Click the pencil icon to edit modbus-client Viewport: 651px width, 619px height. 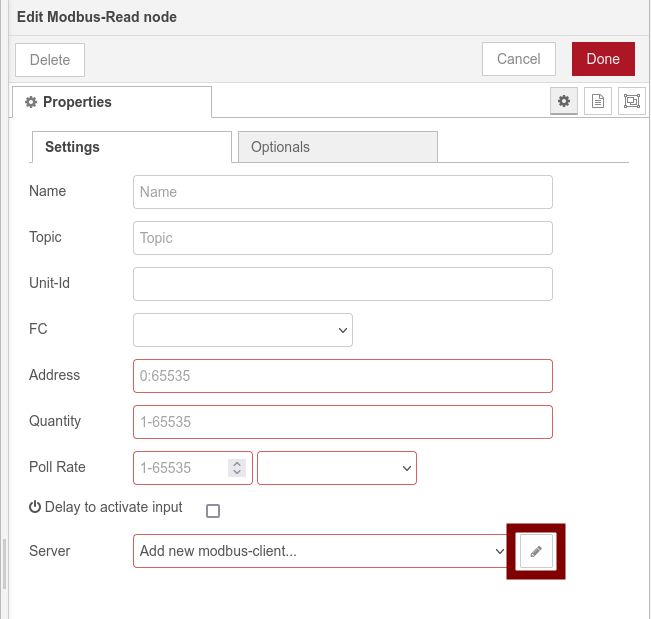[x=536, y=551]
